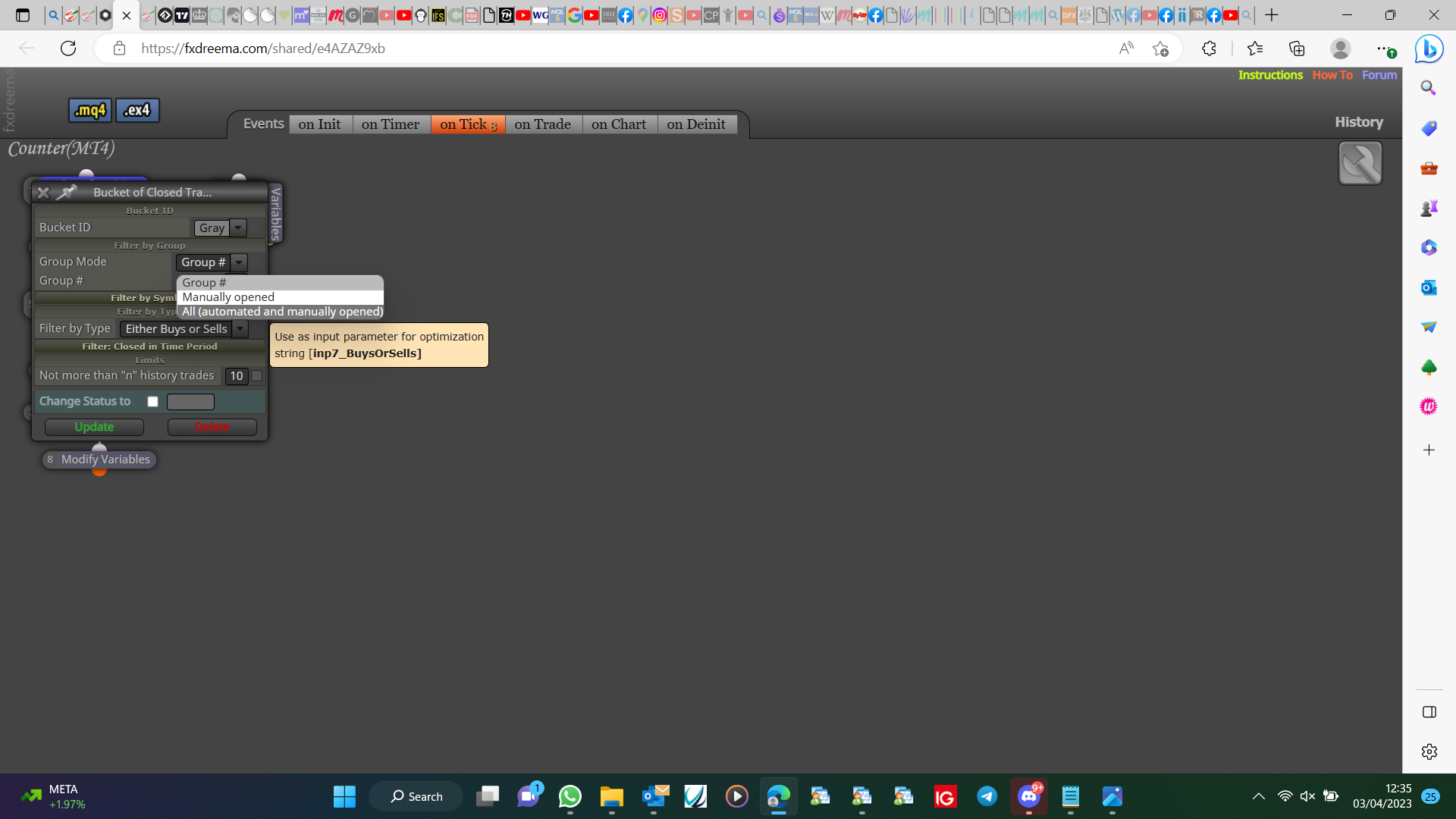Choose All automated and manually opened
Viewport: 1456px width, 819px height.
pos(280,312)
